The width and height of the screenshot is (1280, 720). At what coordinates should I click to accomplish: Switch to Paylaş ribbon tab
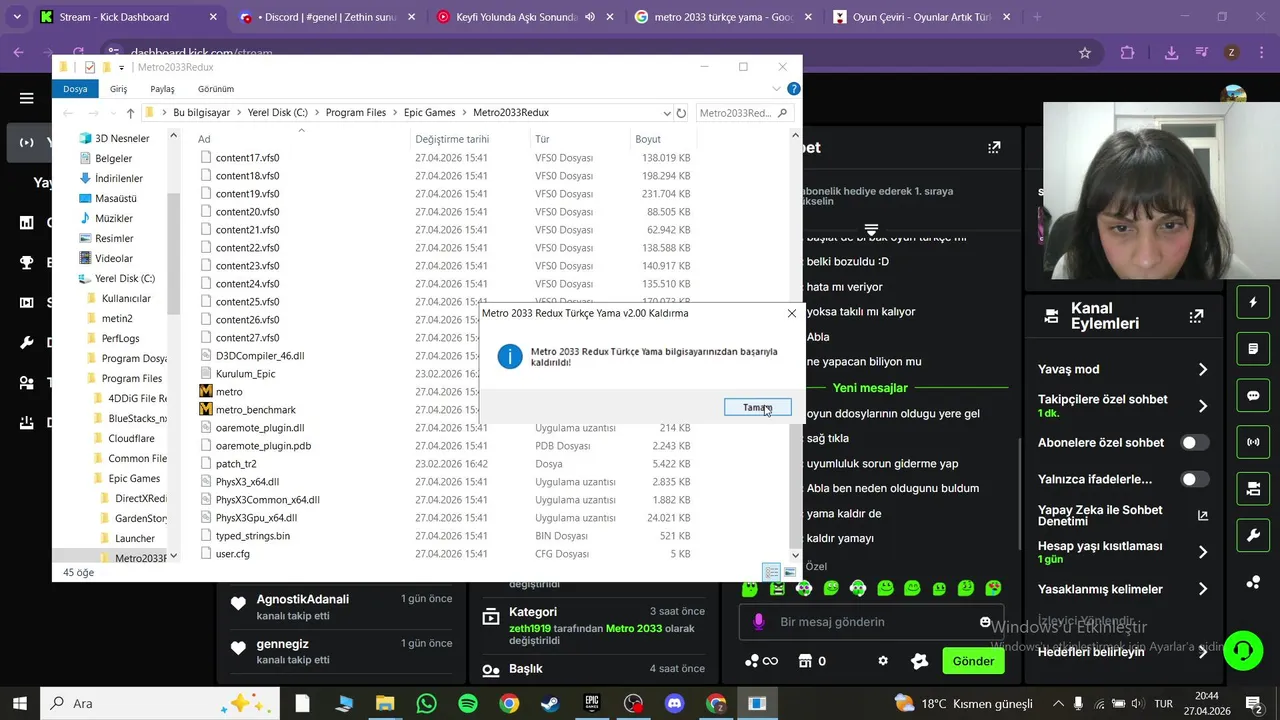[x=162, y=89]
